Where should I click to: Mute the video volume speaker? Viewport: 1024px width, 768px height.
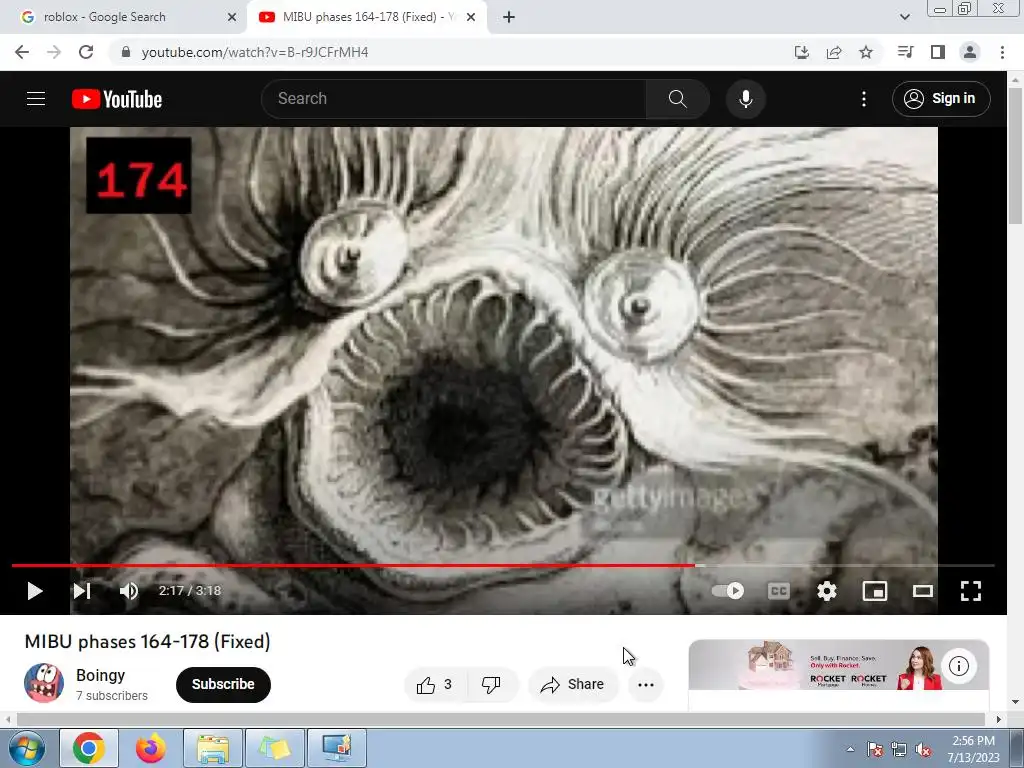(129, 591)
